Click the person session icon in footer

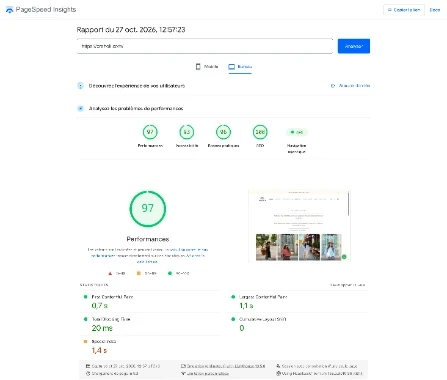[278, 366]
